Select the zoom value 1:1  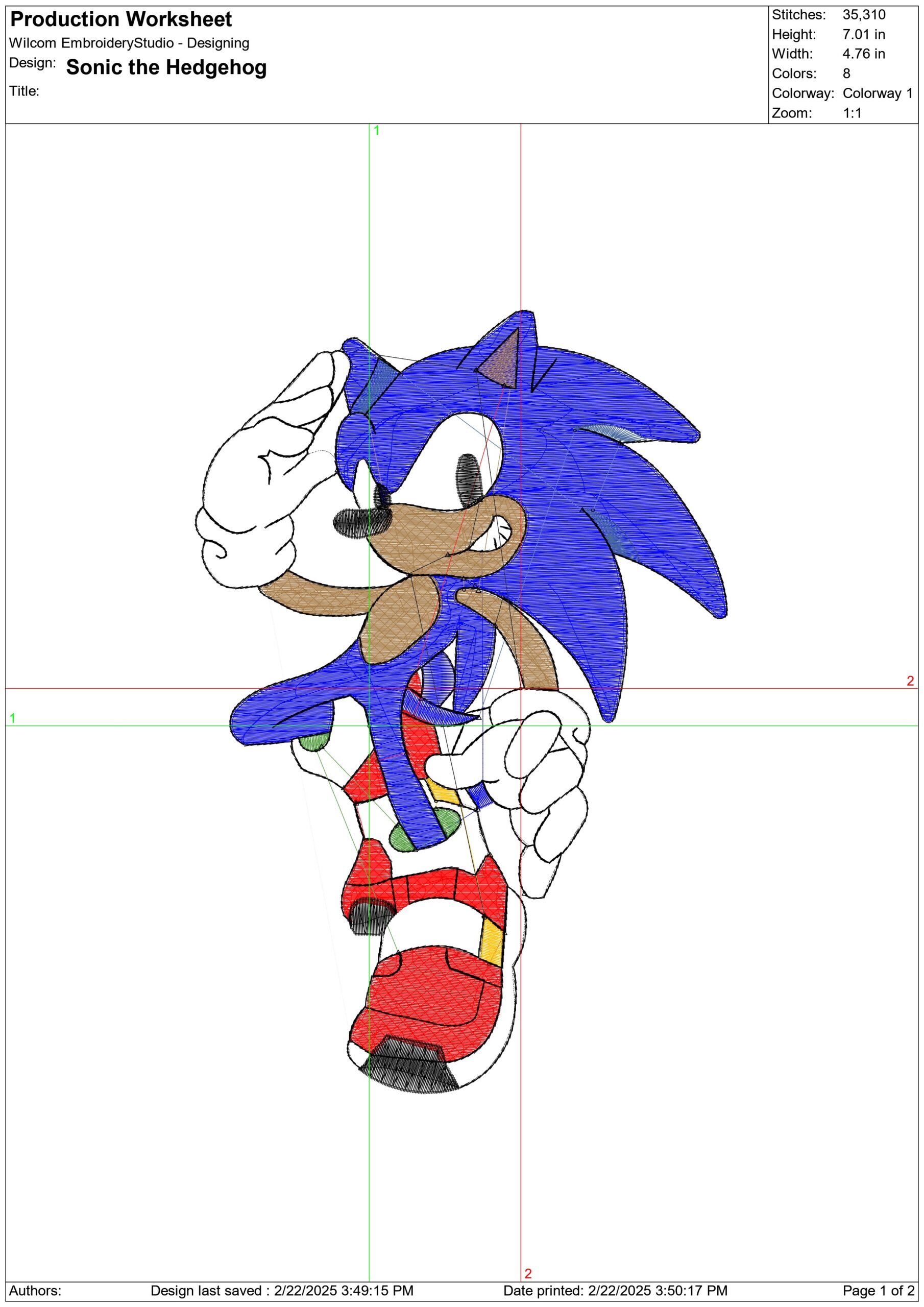tap(852, 113)
